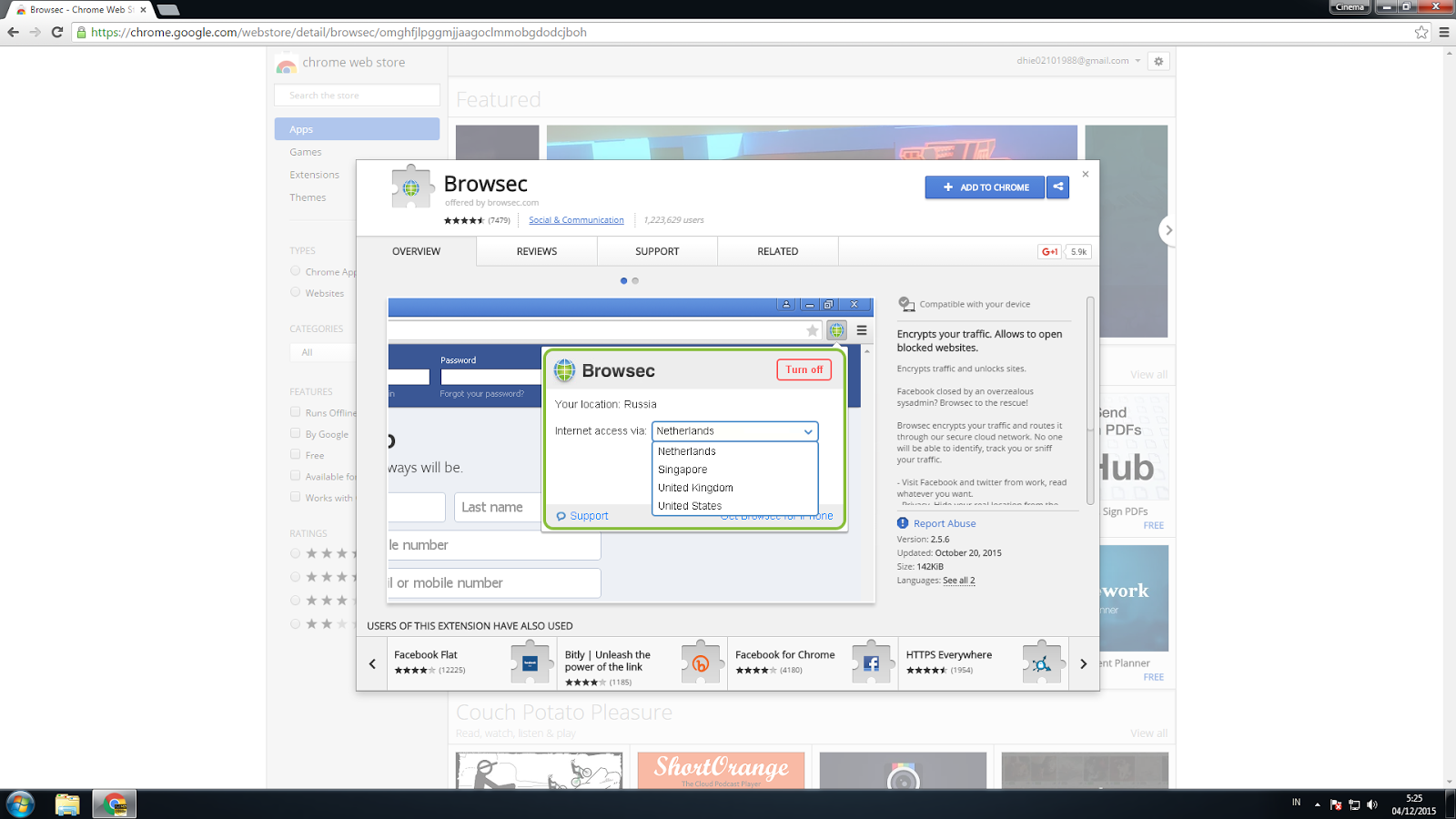Switch to the Related tab
The width and height of the screenshot is (1456, 819).
pos(778,251)
